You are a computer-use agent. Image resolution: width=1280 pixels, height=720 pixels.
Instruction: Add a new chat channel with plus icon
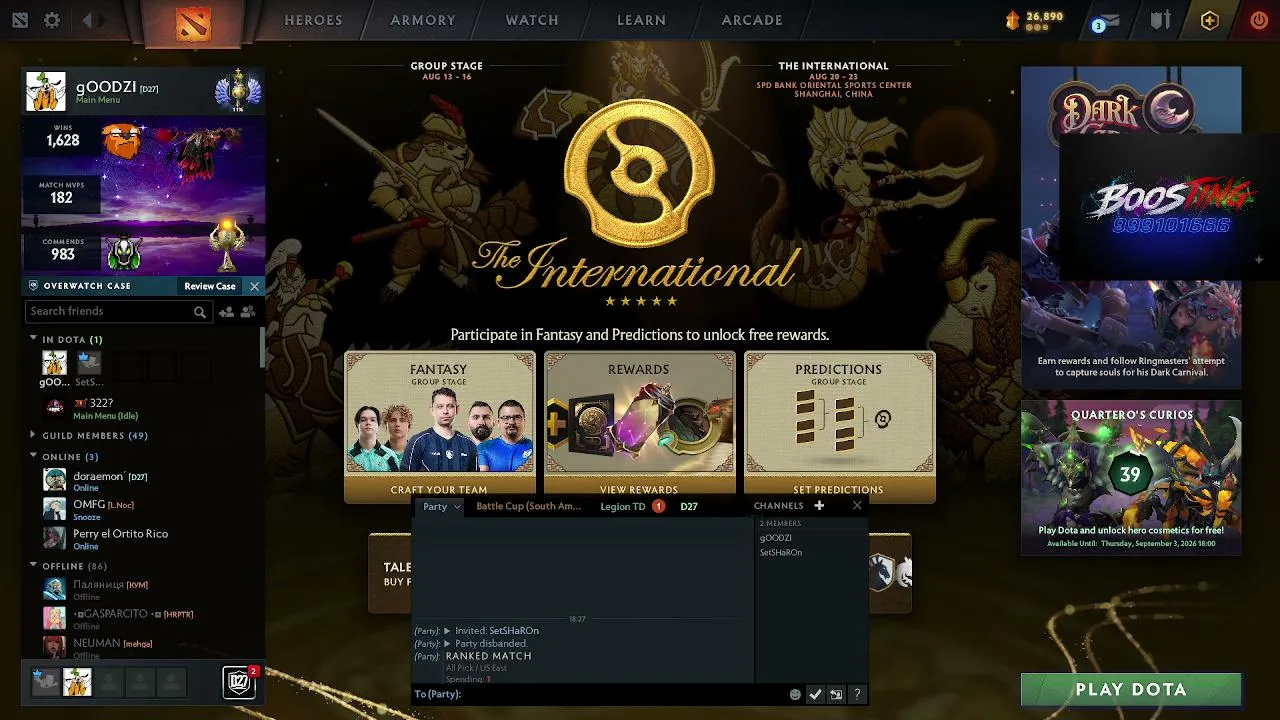[819, 506]
